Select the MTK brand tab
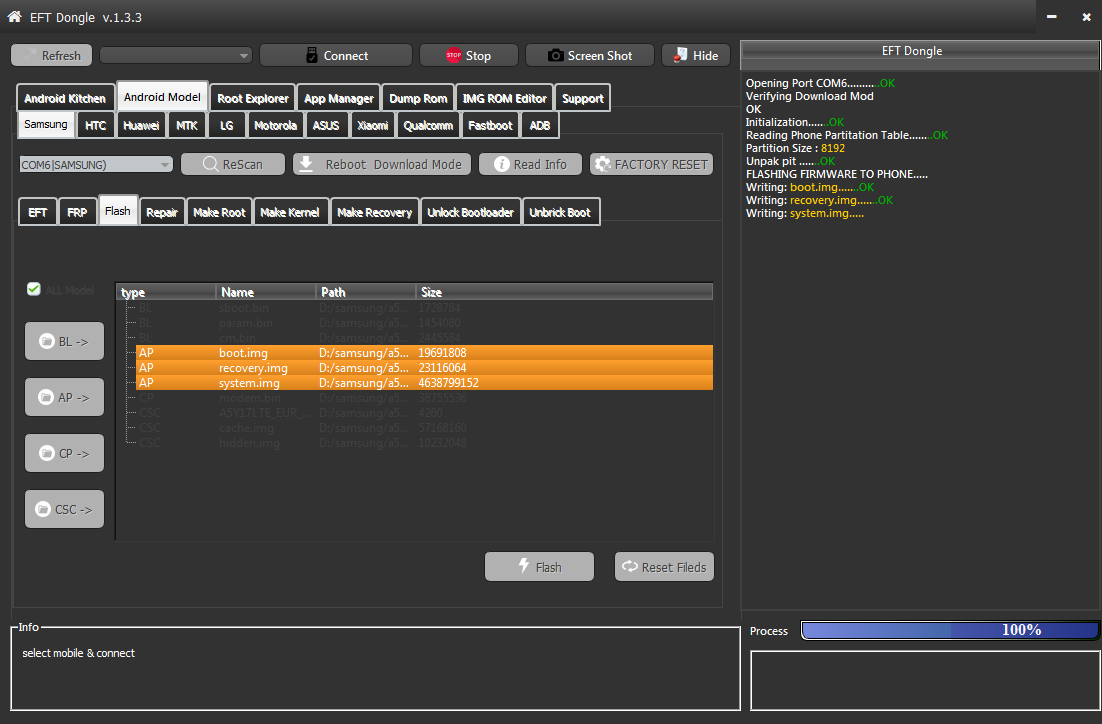This screenshot has width=1102, height=724. pos(187,126)
